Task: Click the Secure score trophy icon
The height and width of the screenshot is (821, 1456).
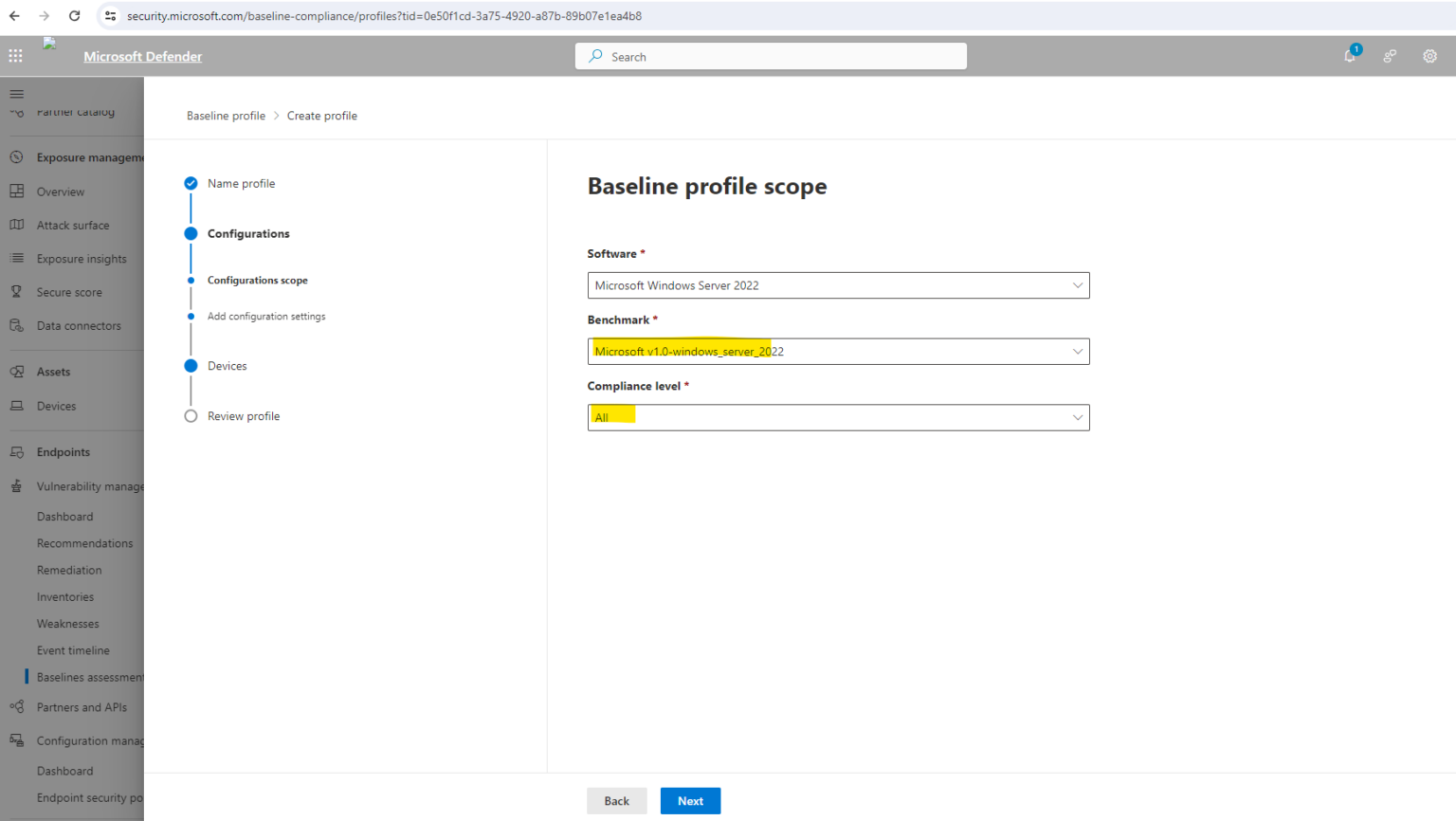Action: [x=16, y=291]
